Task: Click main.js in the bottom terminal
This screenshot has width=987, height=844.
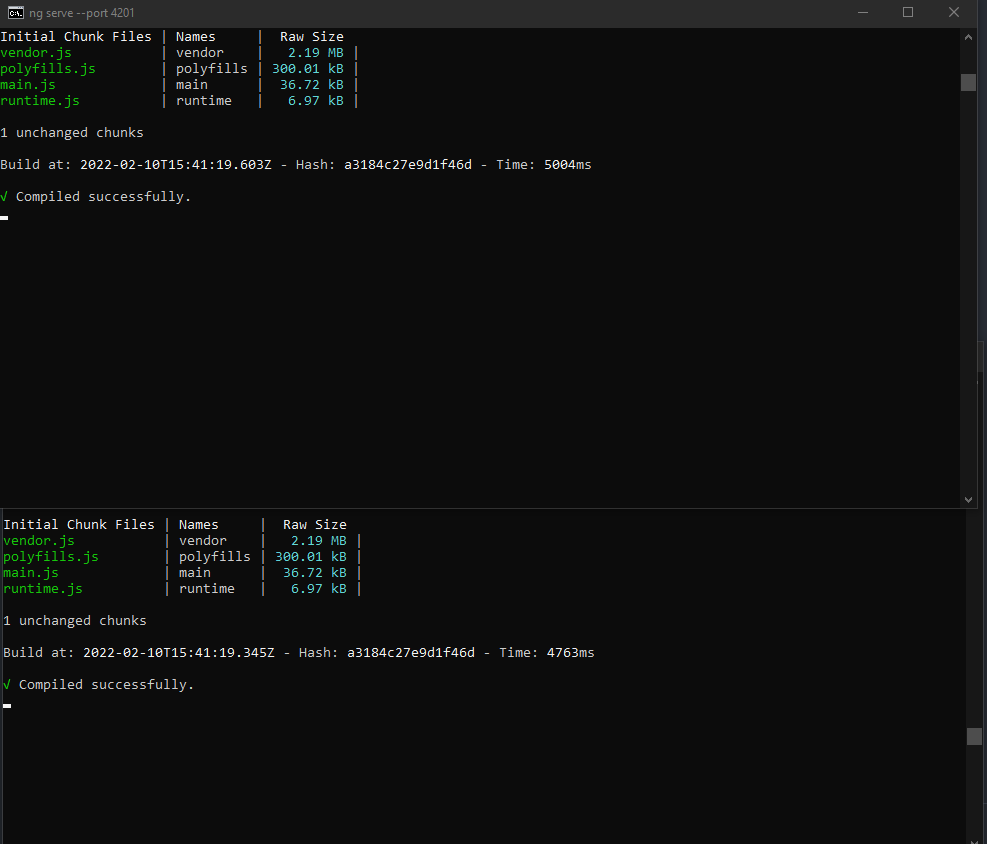Action: (31, 573)
